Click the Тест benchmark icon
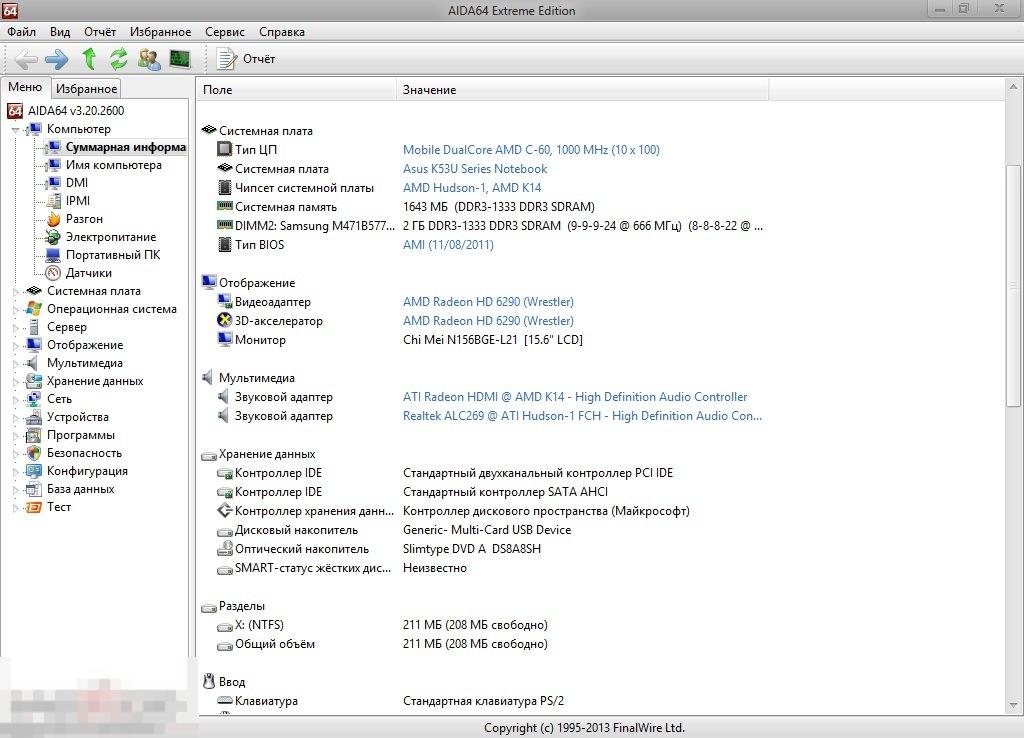The width and height of the screenshot is (1024, 738). [34, 507]
